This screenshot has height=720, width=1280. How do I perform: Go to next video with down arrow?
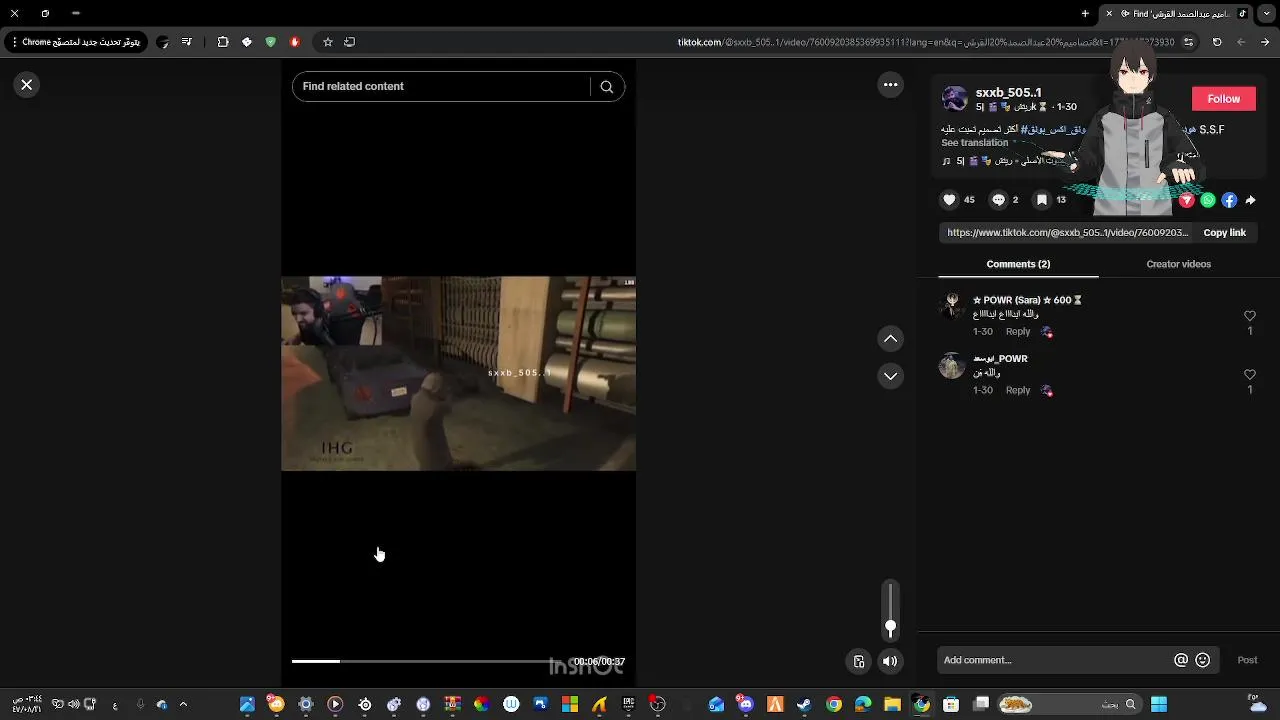(x=890, y=376)
